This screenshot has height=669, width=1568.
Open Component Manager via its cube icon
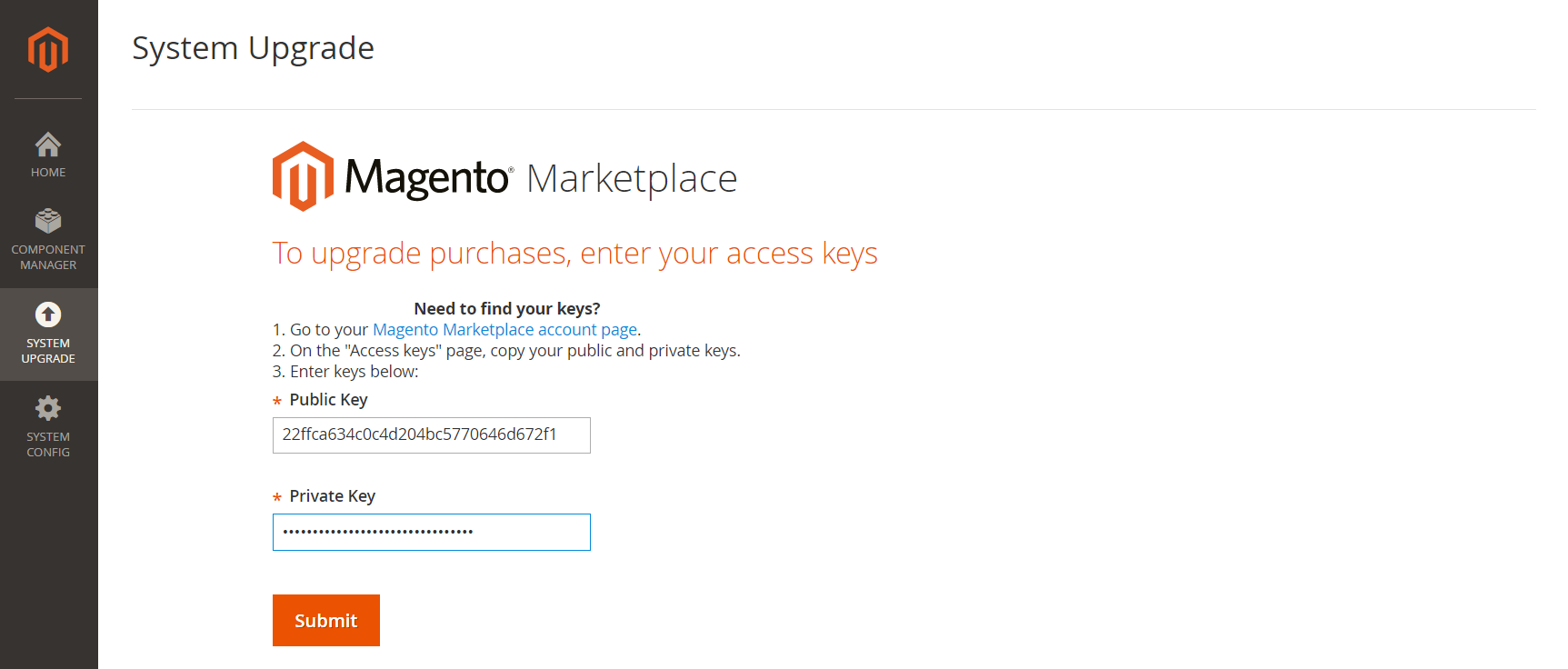pyautogui.click(x=48, y=221)
